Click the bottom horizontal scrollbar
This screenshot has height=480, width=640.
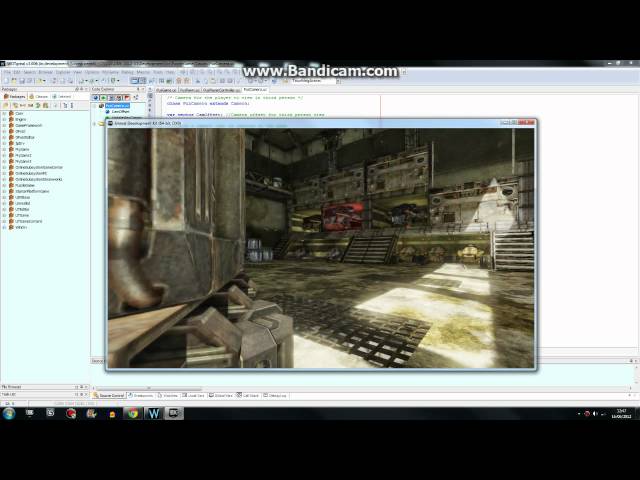pyautogui.click(x=149, y=389)
